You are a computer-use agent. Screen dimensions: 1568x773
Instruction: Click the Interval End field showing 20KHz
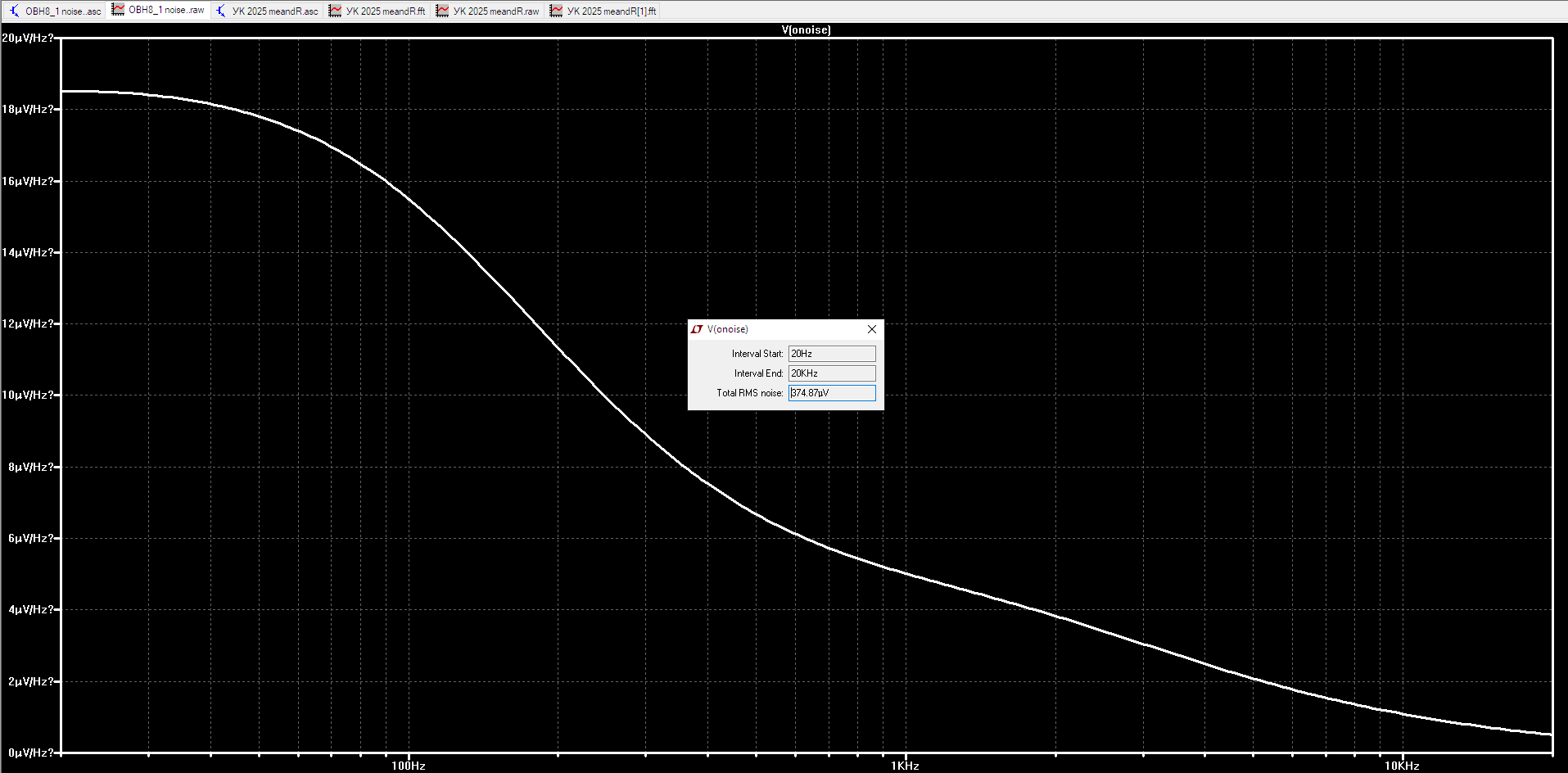832,373
